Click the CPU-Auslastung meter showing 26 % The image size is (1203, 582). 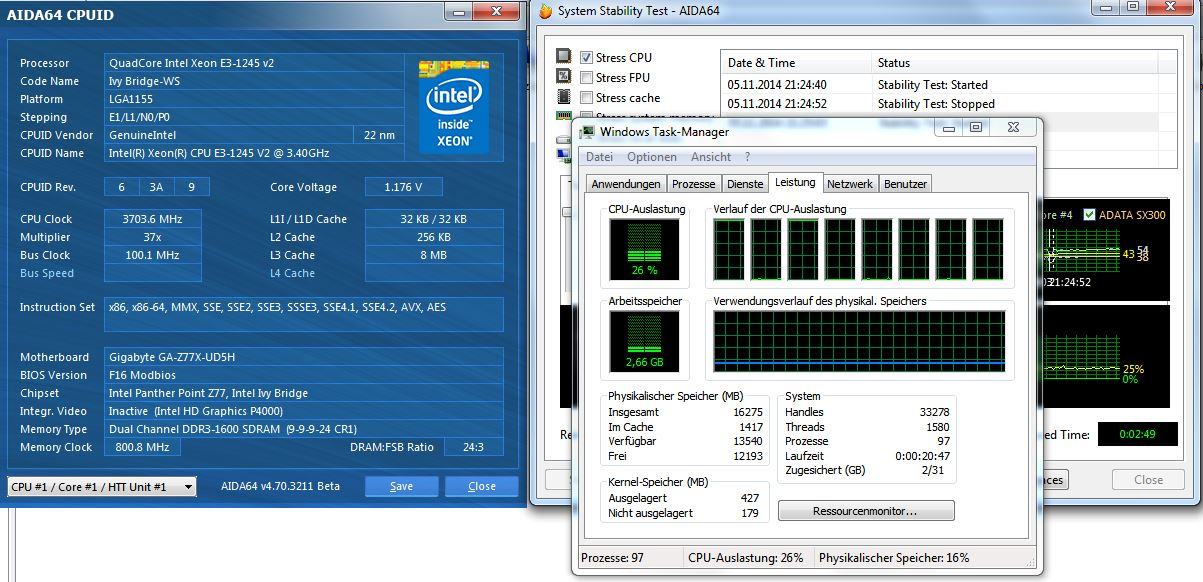click(644, 249)
